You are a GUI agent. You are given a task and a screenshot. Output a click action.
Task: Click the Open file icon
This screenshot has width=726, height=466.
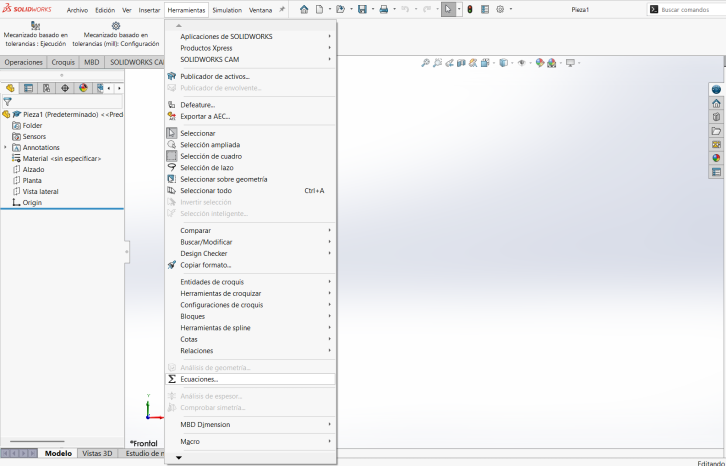pos(341,9)
